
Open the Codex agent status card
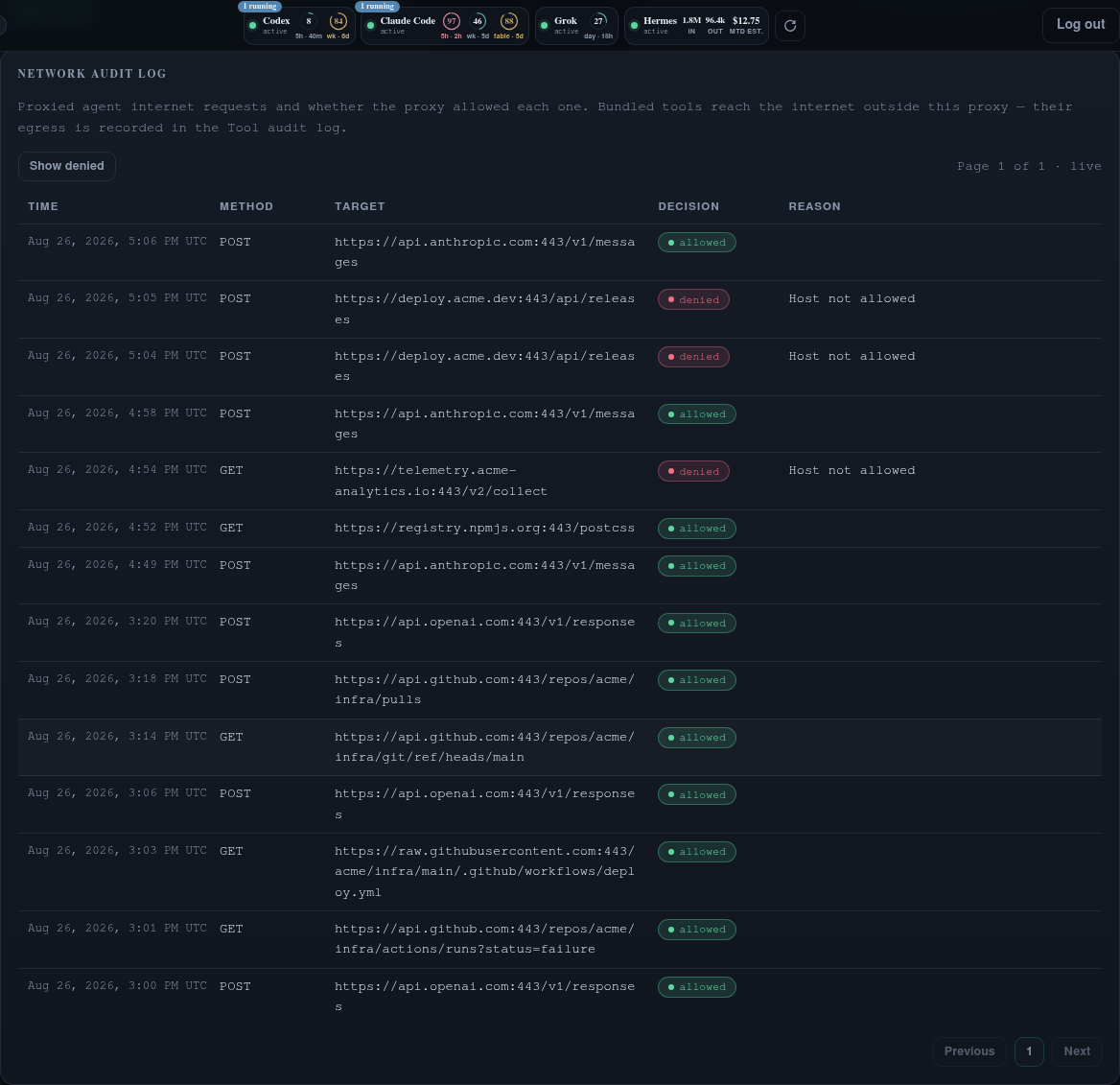(x=299, y=26)
